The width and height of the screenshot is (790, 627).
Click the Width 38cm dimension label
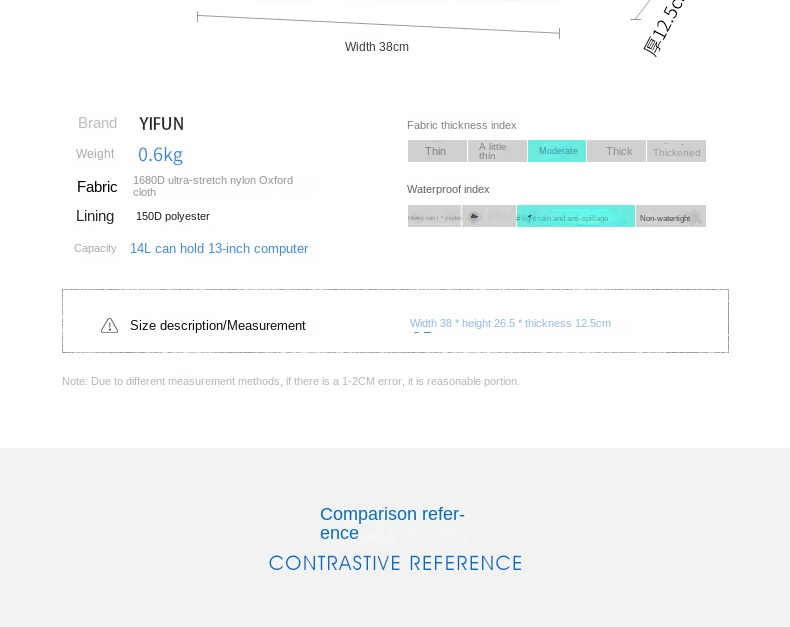click(x=377, y=47)
